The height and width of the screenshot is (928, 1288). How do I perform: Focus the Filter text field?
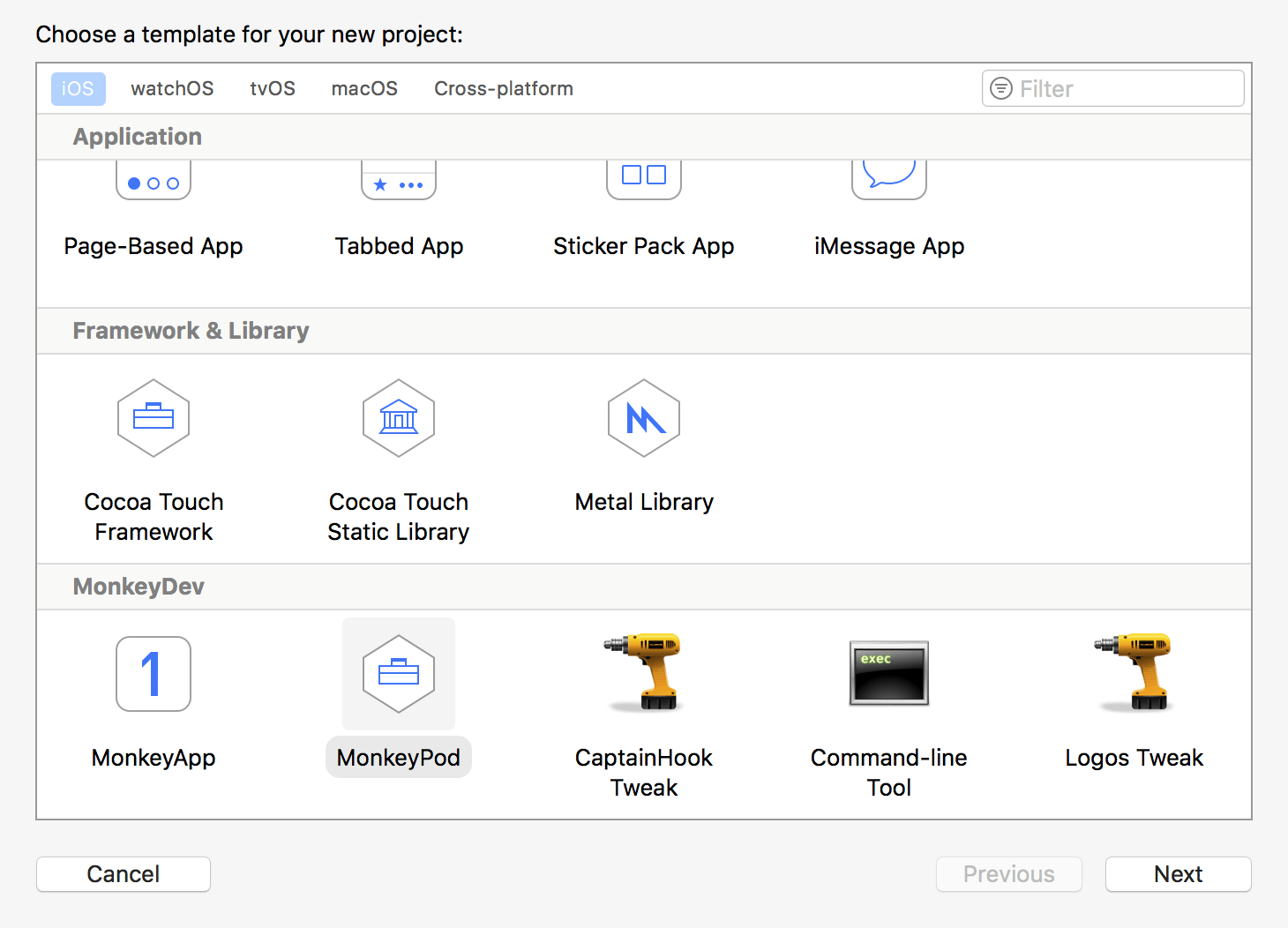pyautogui.click(x=1113, y=88)
